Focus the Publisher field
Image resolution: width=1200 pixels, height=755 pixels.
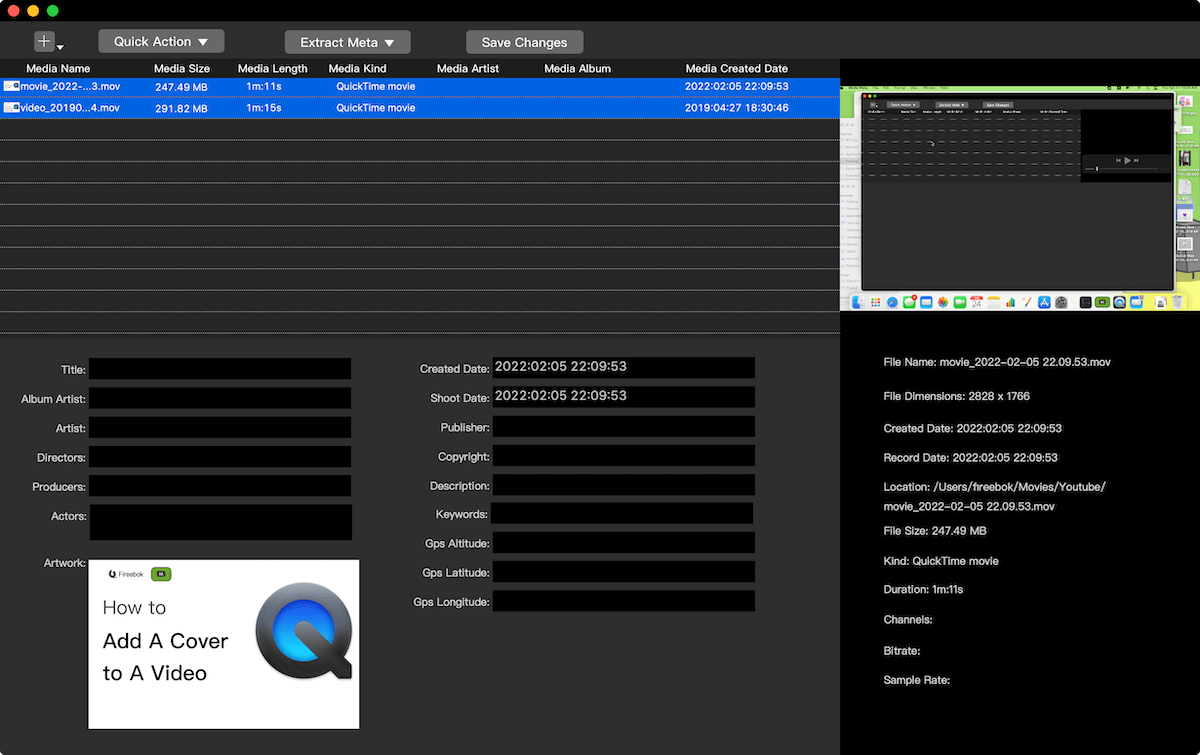(x=624, y=426)
